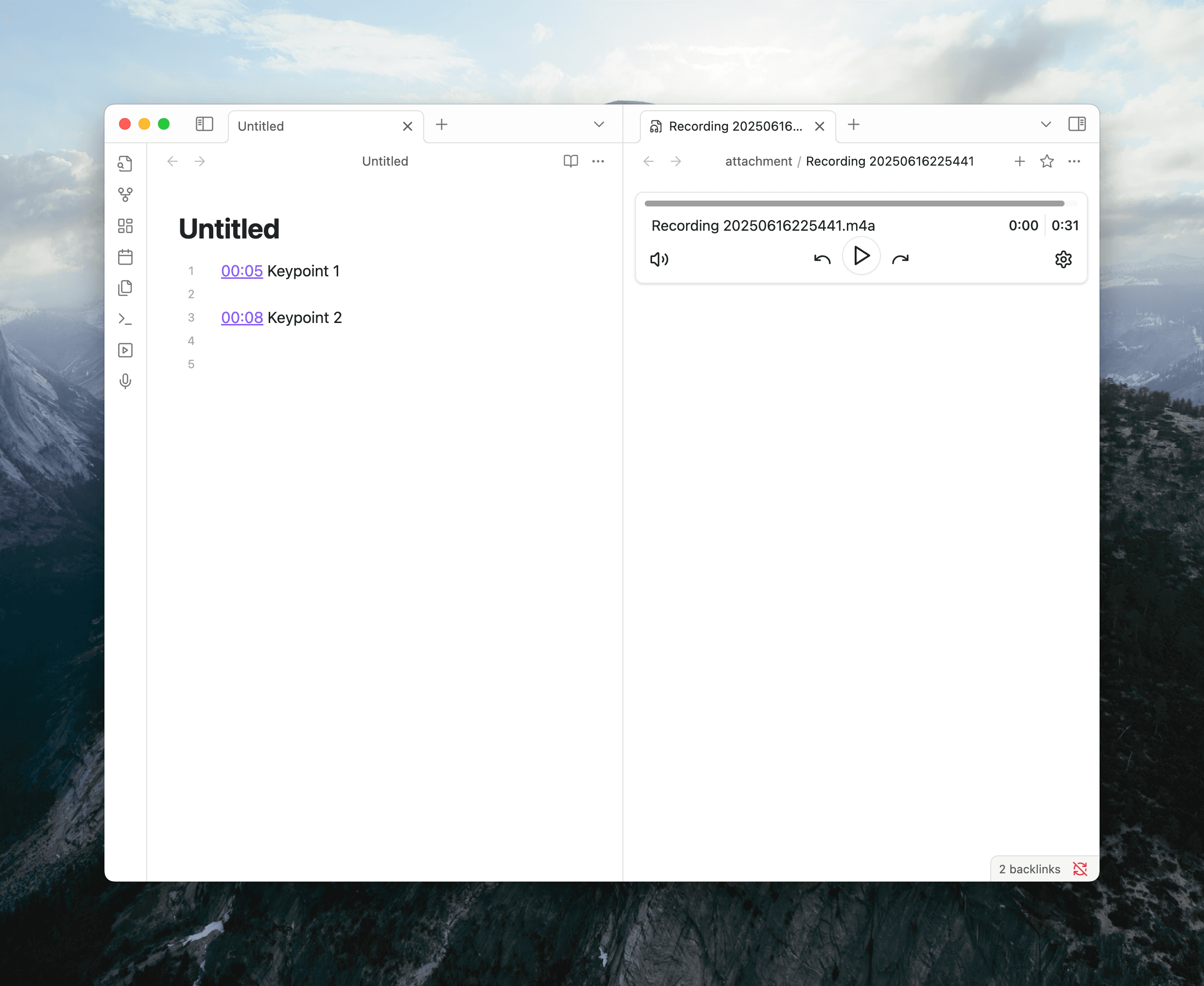Switch to the Untitled tab

(x=307, y=125)
